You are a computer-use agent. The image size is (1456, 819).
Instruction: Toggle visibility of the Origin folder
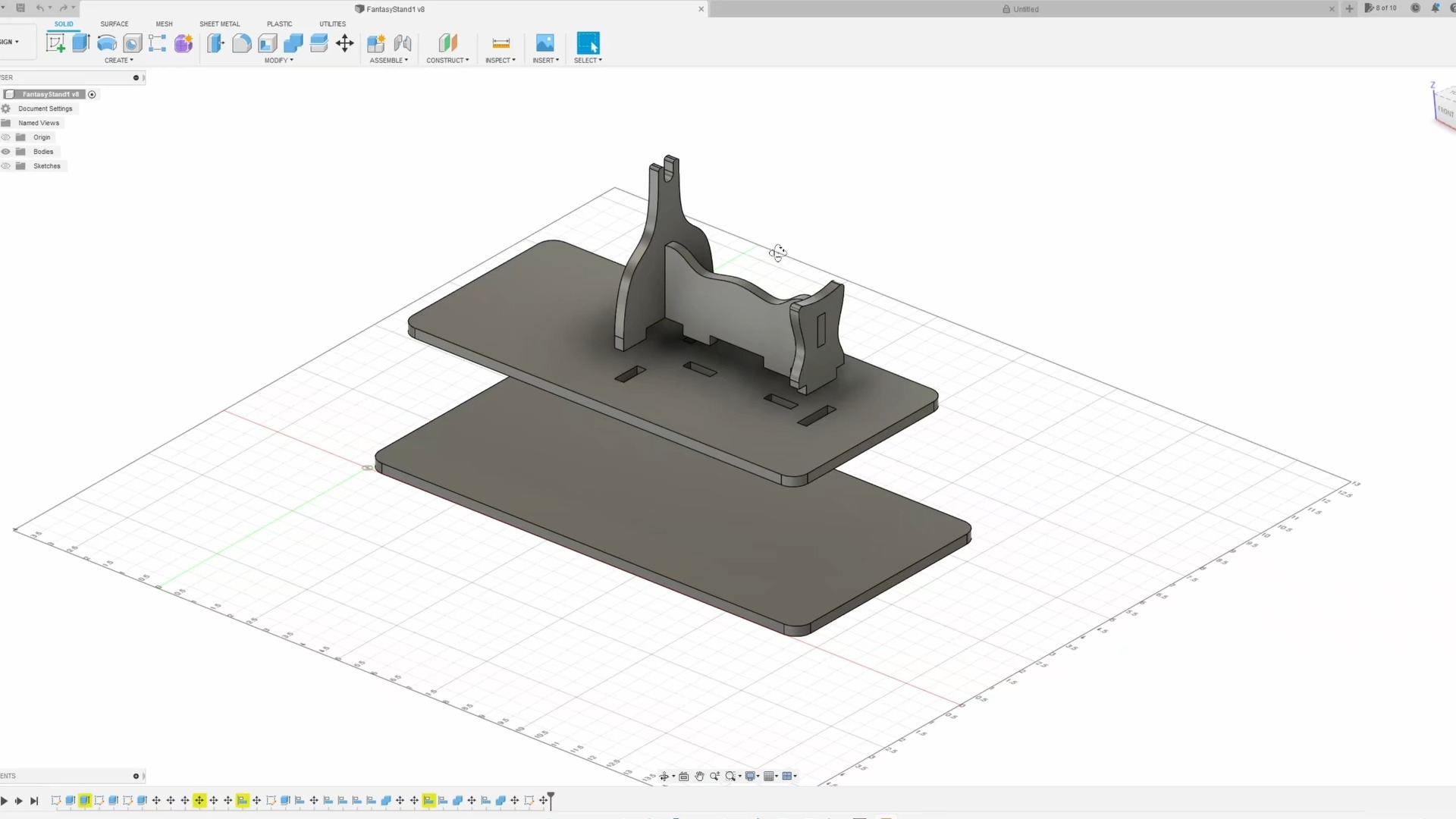tap(6, 137)
